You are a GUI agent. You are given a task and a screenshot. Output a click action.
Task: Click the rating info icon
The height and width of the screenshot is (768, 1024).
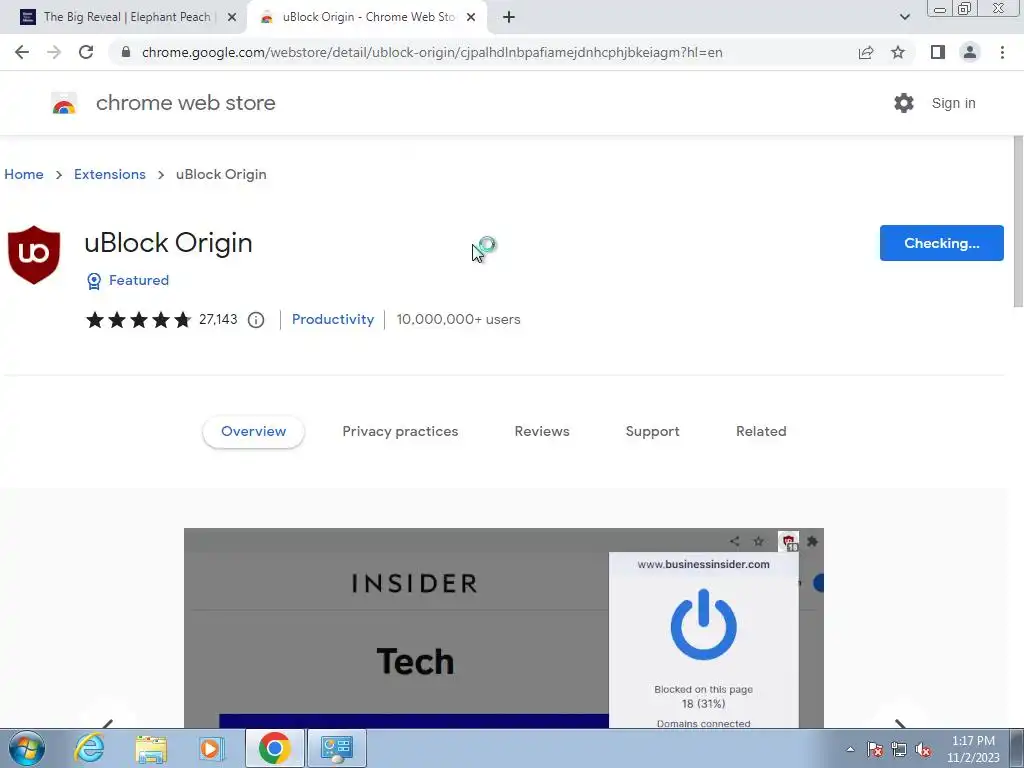pyautogui.click(x=256, y=319)
